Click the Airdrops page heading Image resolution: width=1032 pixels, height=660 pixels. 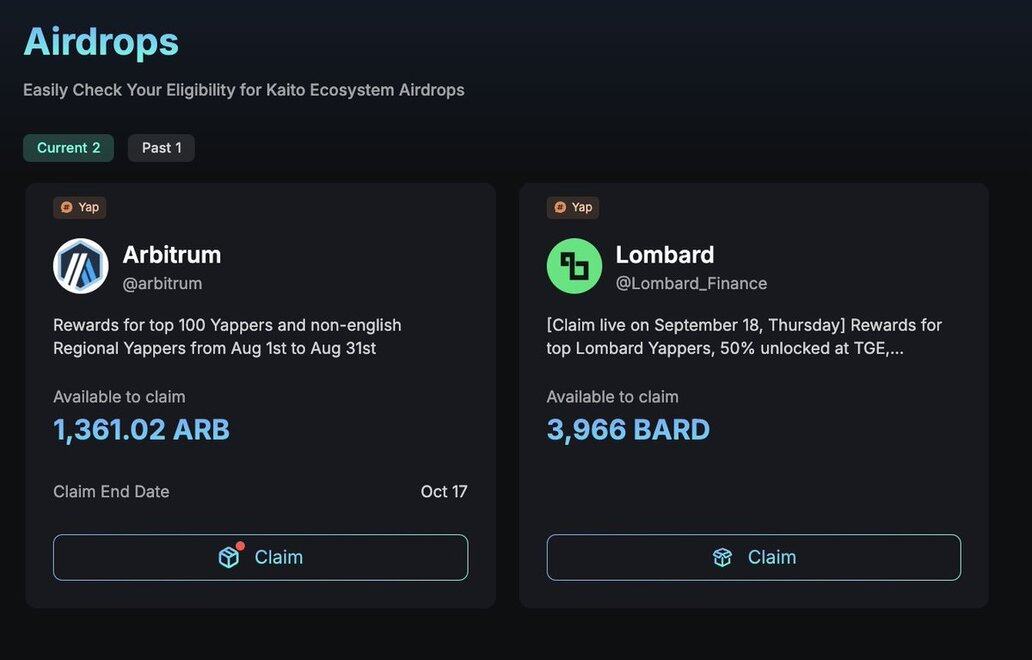(x=101, y=41)
